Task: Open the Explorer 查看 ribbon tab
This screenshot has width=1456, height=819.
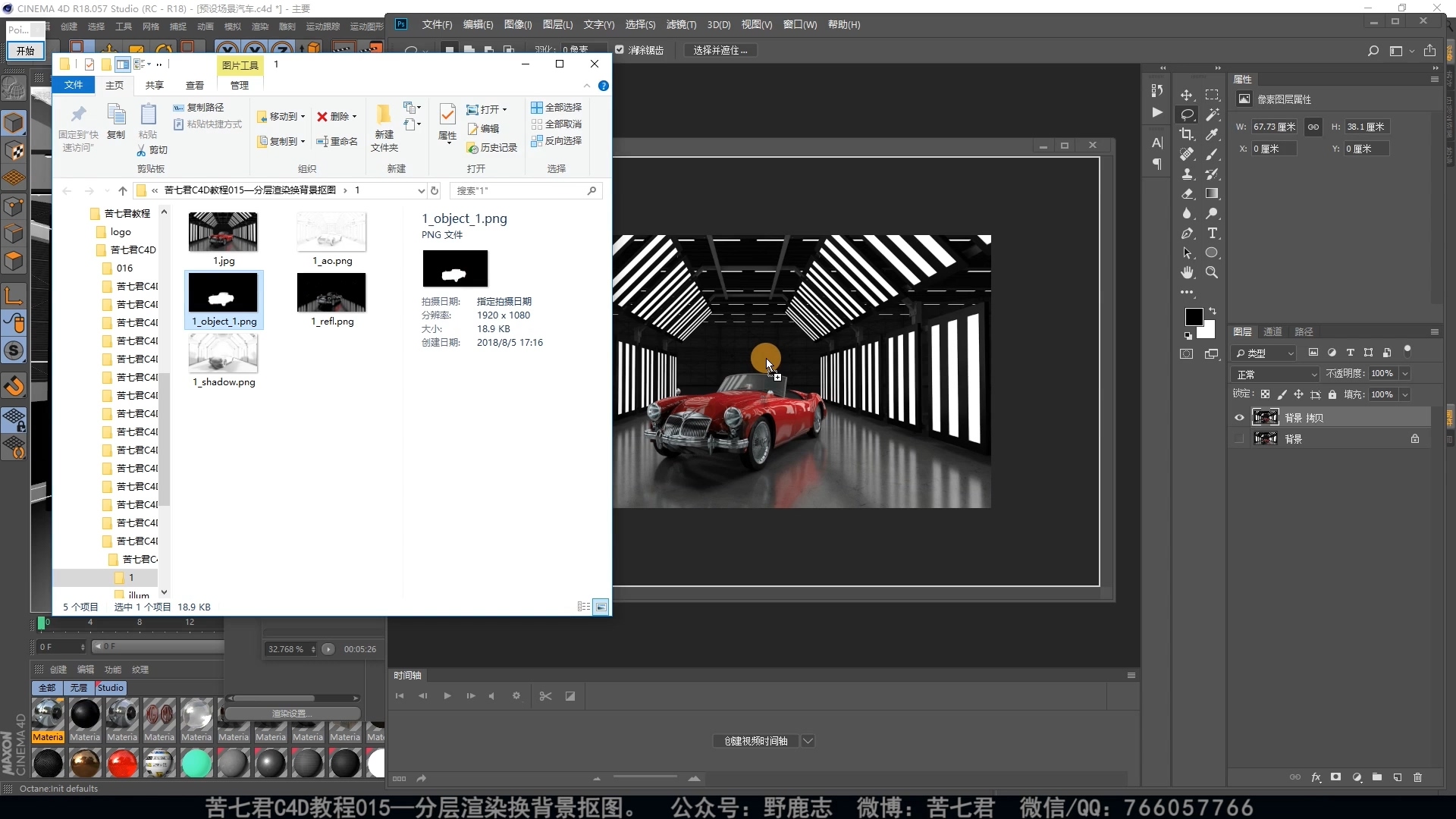Action: [195, 86]
